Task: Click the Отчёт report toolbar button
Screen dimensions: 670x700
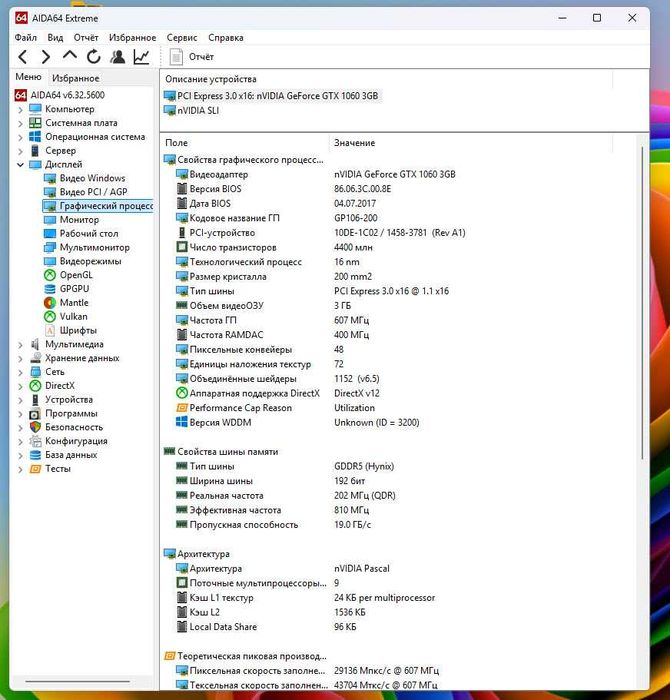Action: 191,57
